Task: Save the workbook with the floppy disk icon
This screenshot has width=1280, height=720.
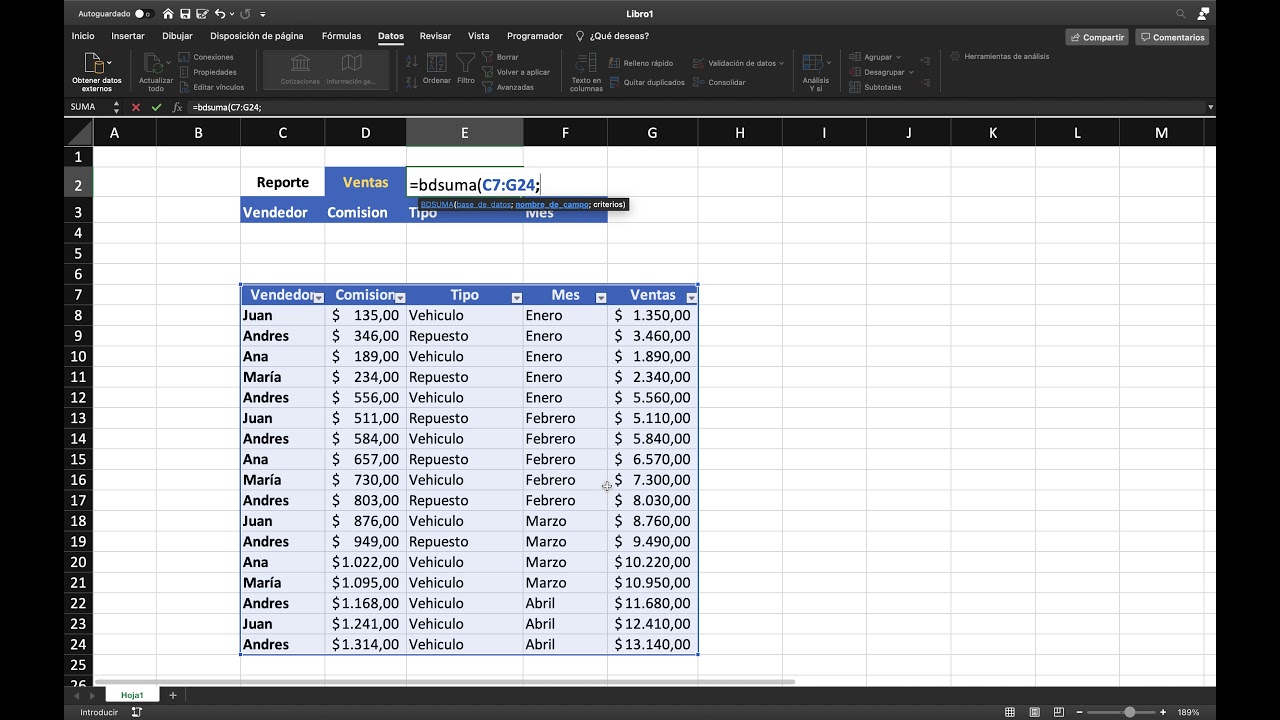Action: pyautogui.click(x=185, y=14)
